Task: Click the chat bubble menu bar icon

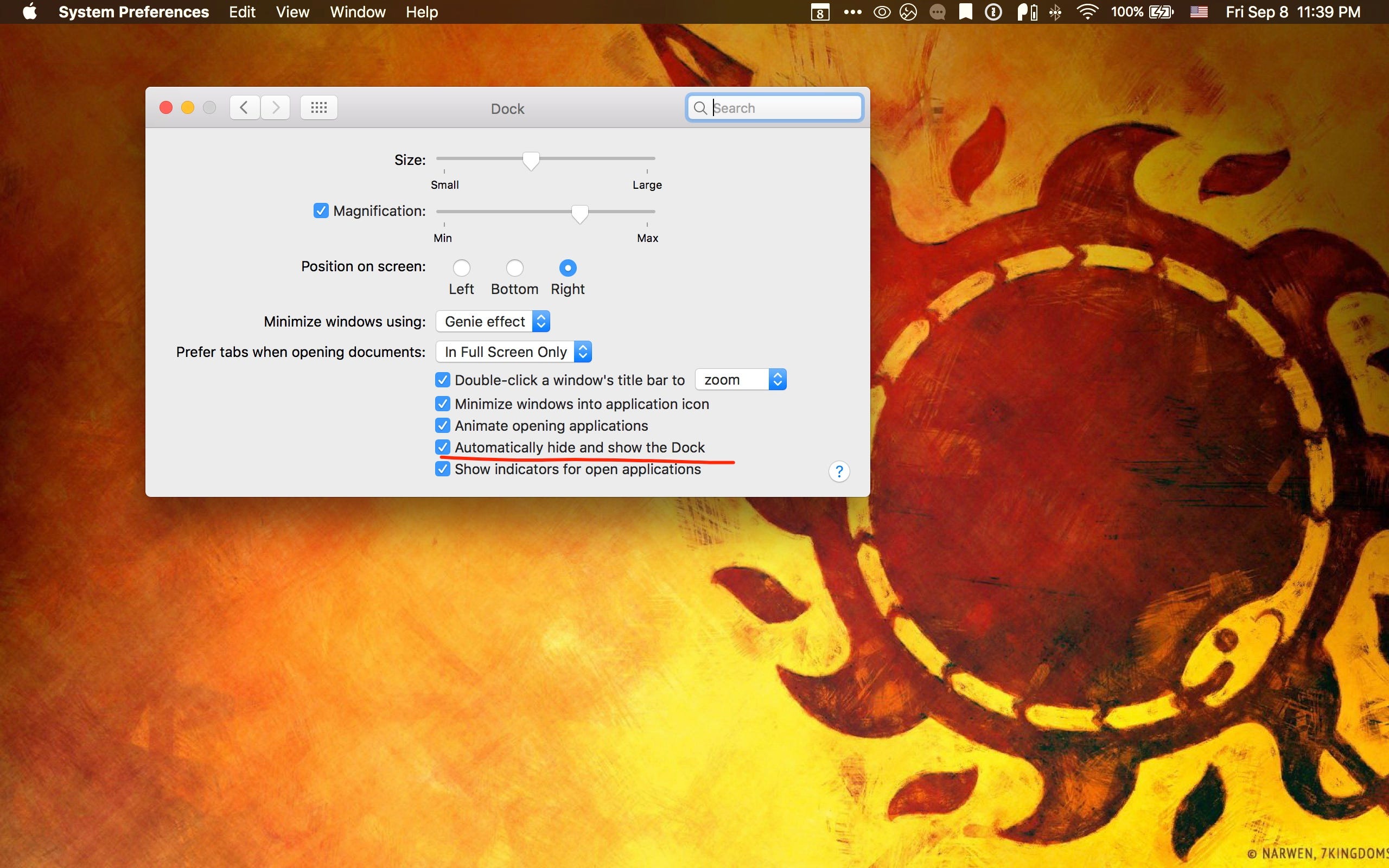Action: tap(937, 12)
